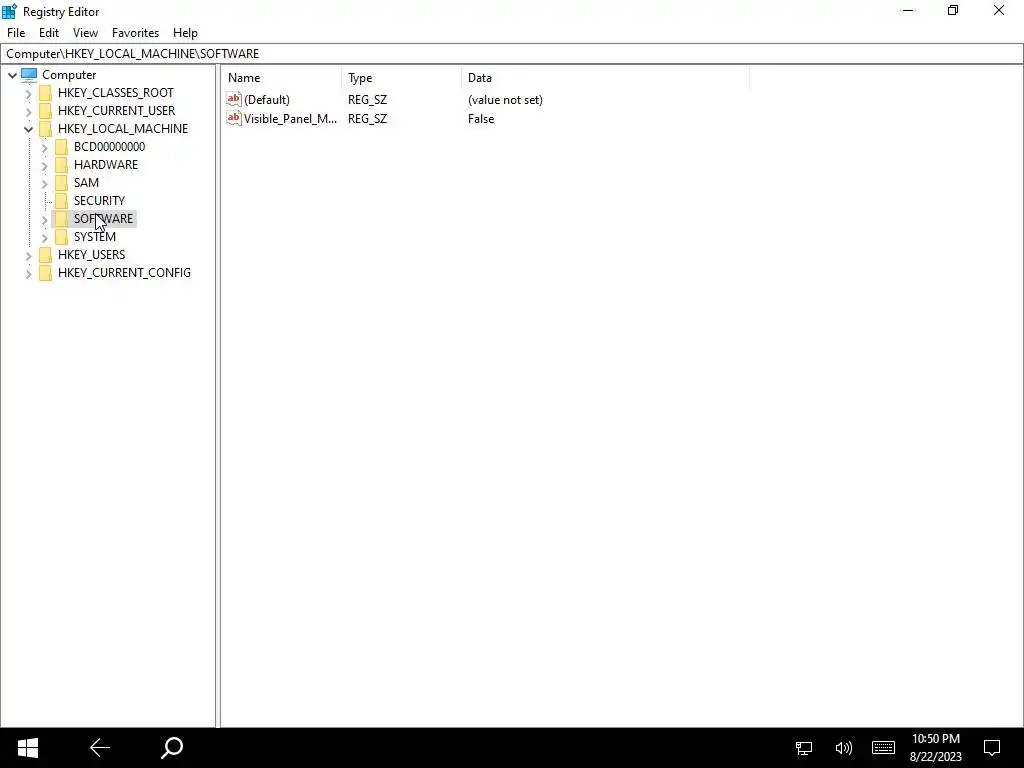Screen dimensions: 1024x768
Task: Click the taskbar clock showing 10:50 PM
Action: point(936,748)
